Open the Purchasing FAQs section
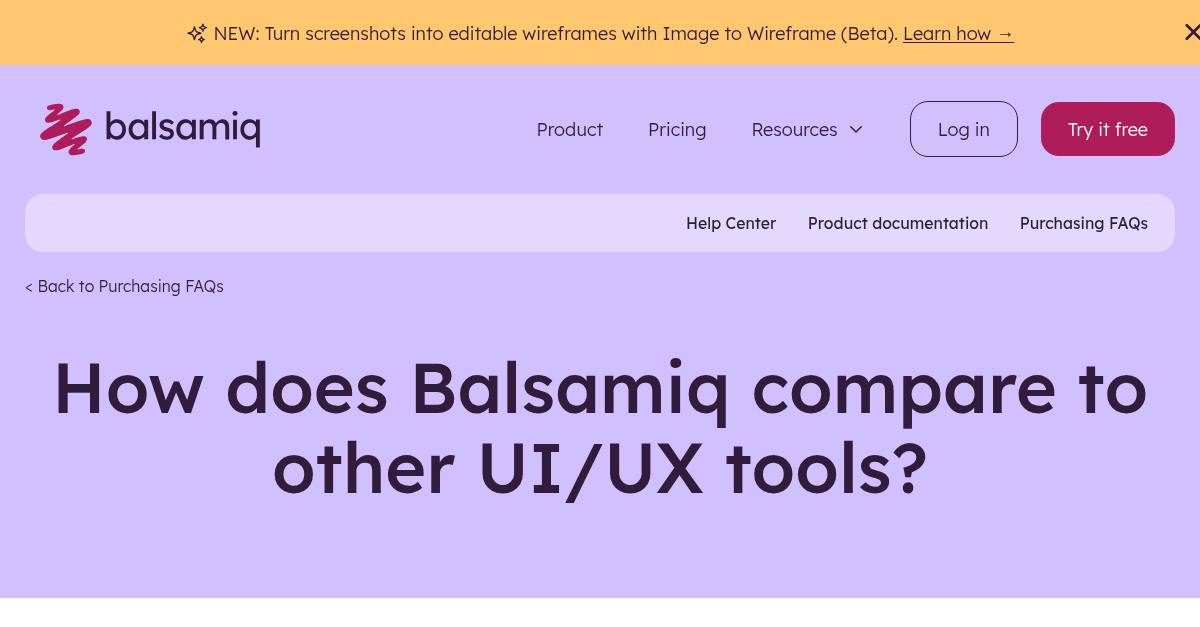Screen dimensions: 1200x627 (x=1083, y=223)
